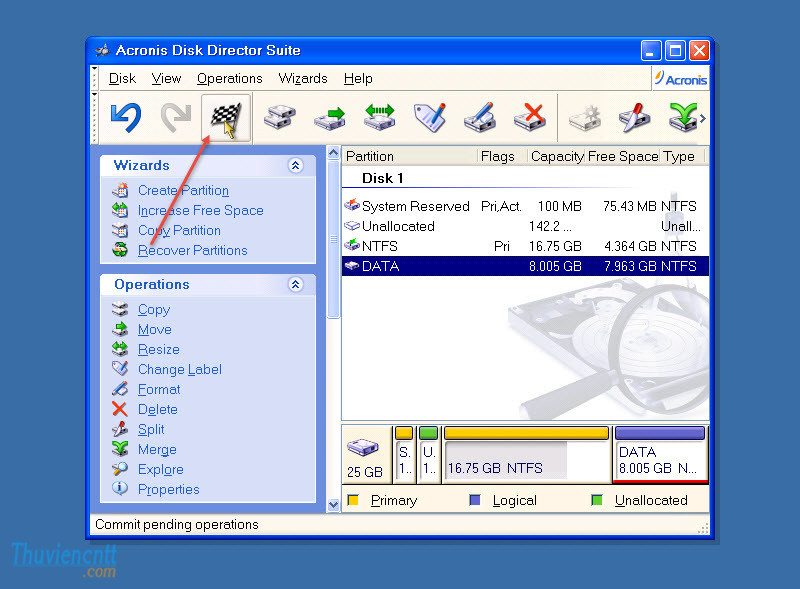Click the Copy partition toolbar icon
800x589 pixels.
(280, 117)
